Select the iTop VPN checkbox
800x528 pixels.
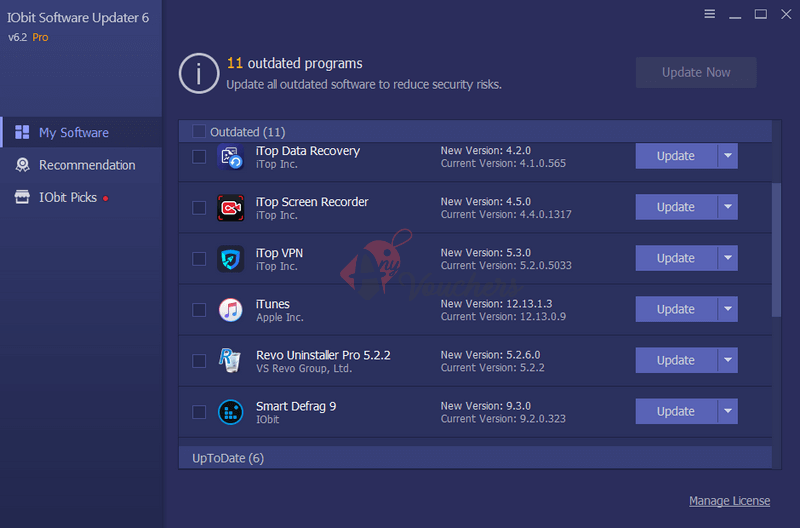pos(199,259)
